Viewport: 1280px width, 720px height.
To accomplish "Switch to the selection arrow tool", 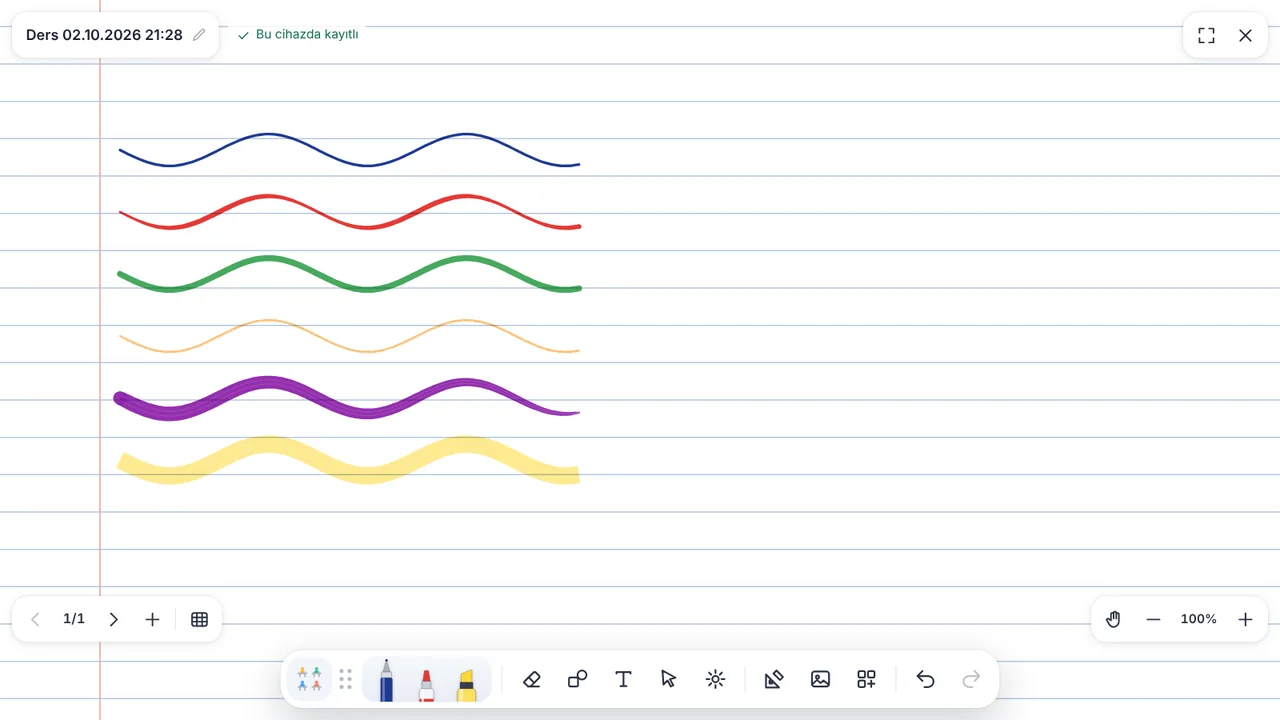I will 669,680.
